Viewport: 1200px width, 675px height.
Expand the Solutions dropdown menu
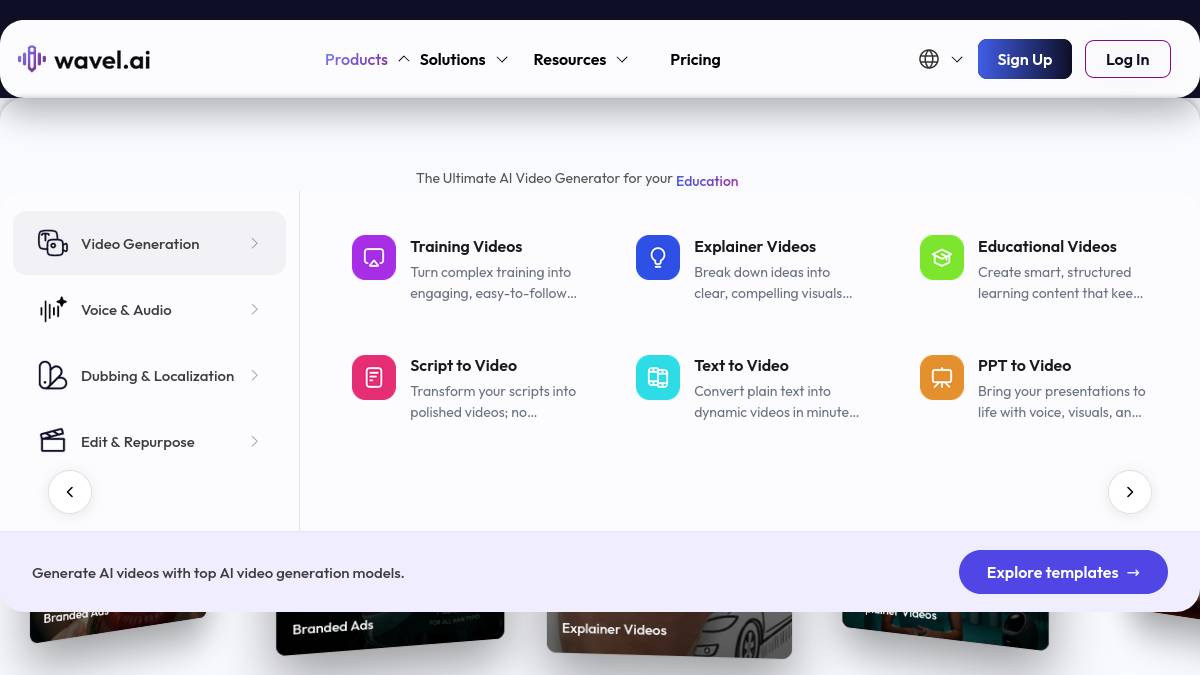point(464,59)
